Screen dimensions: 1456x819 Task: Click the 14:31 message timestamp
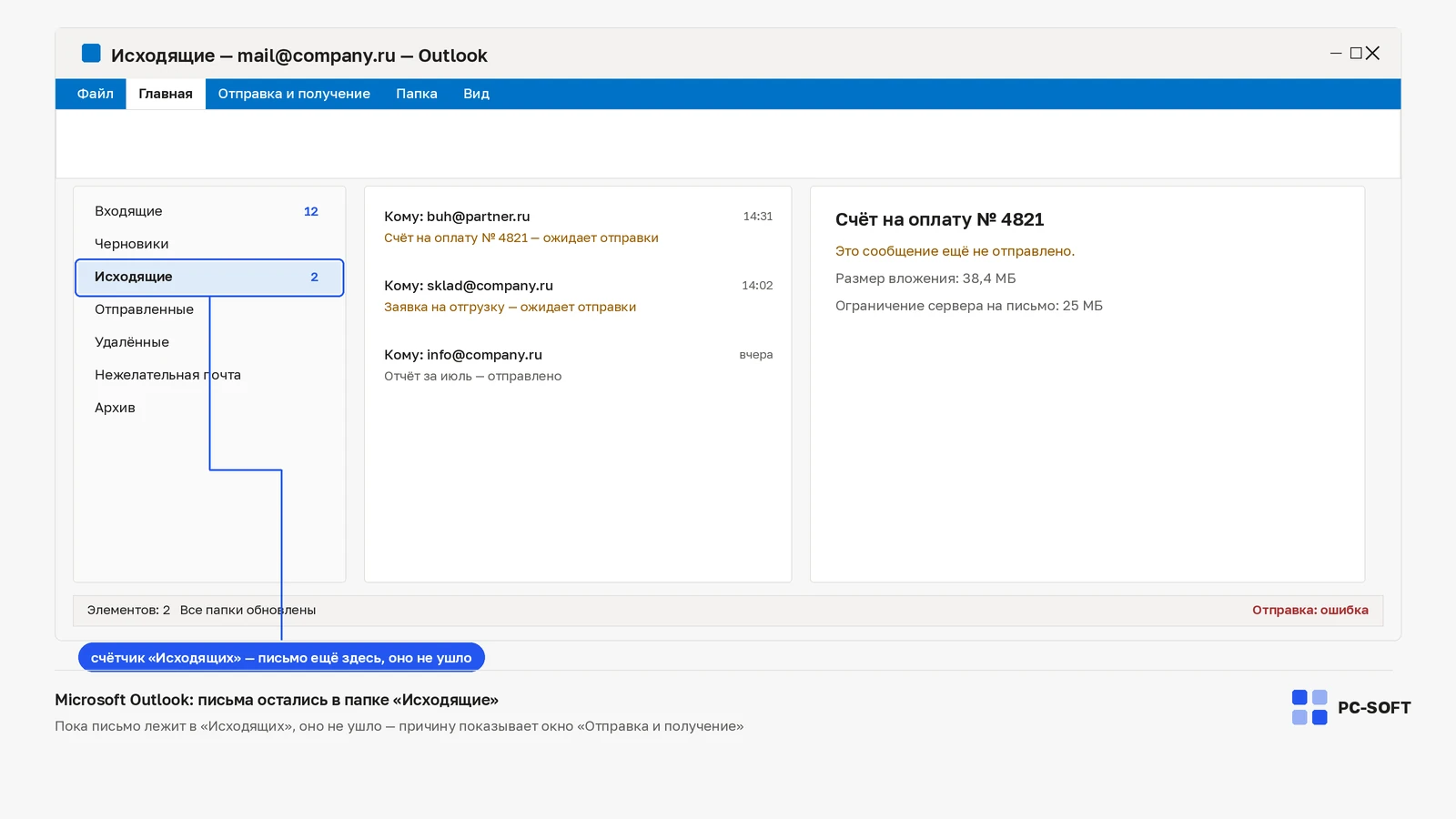pyautogui.click(x=758, y=217)
